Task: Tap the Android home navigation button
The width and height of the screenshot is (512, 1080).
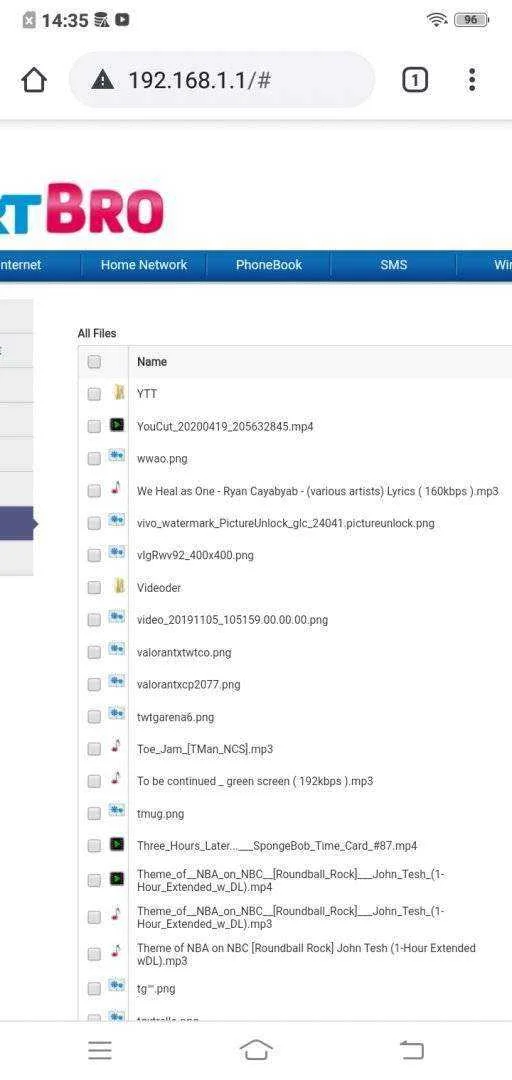Action: (256, 1050)
